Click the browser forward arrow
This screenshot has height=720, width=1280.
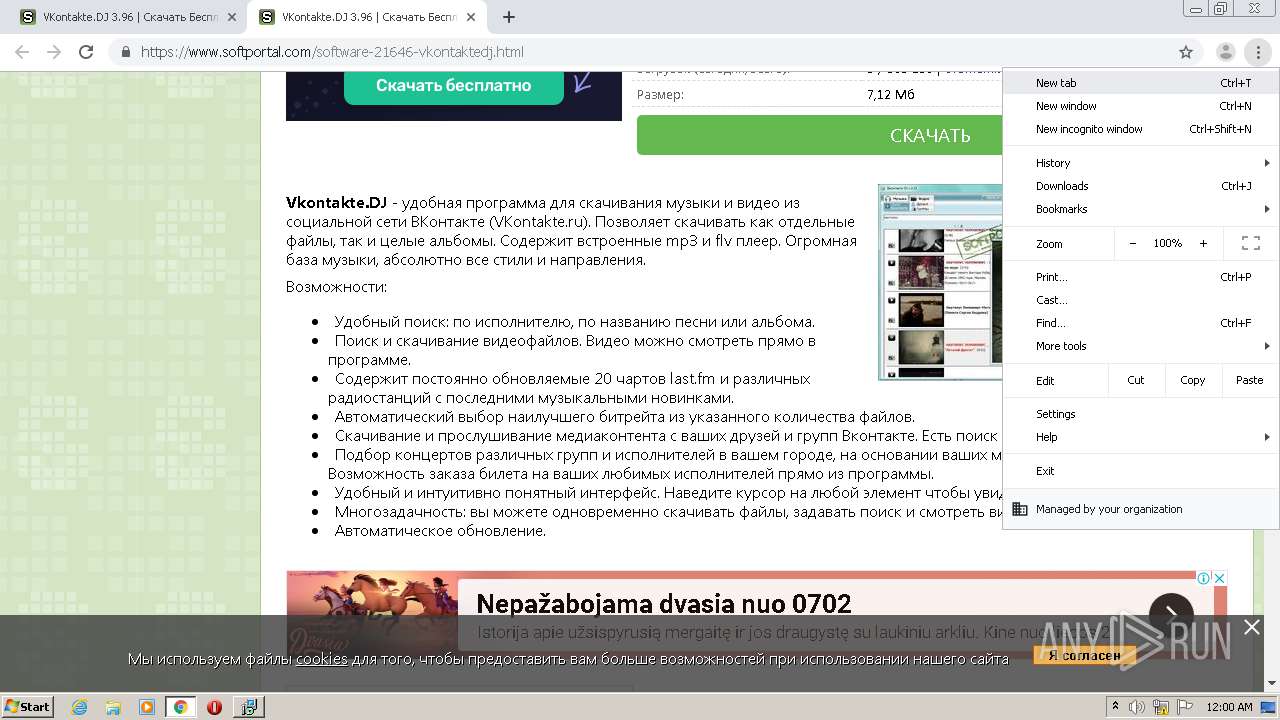point(54,52)
